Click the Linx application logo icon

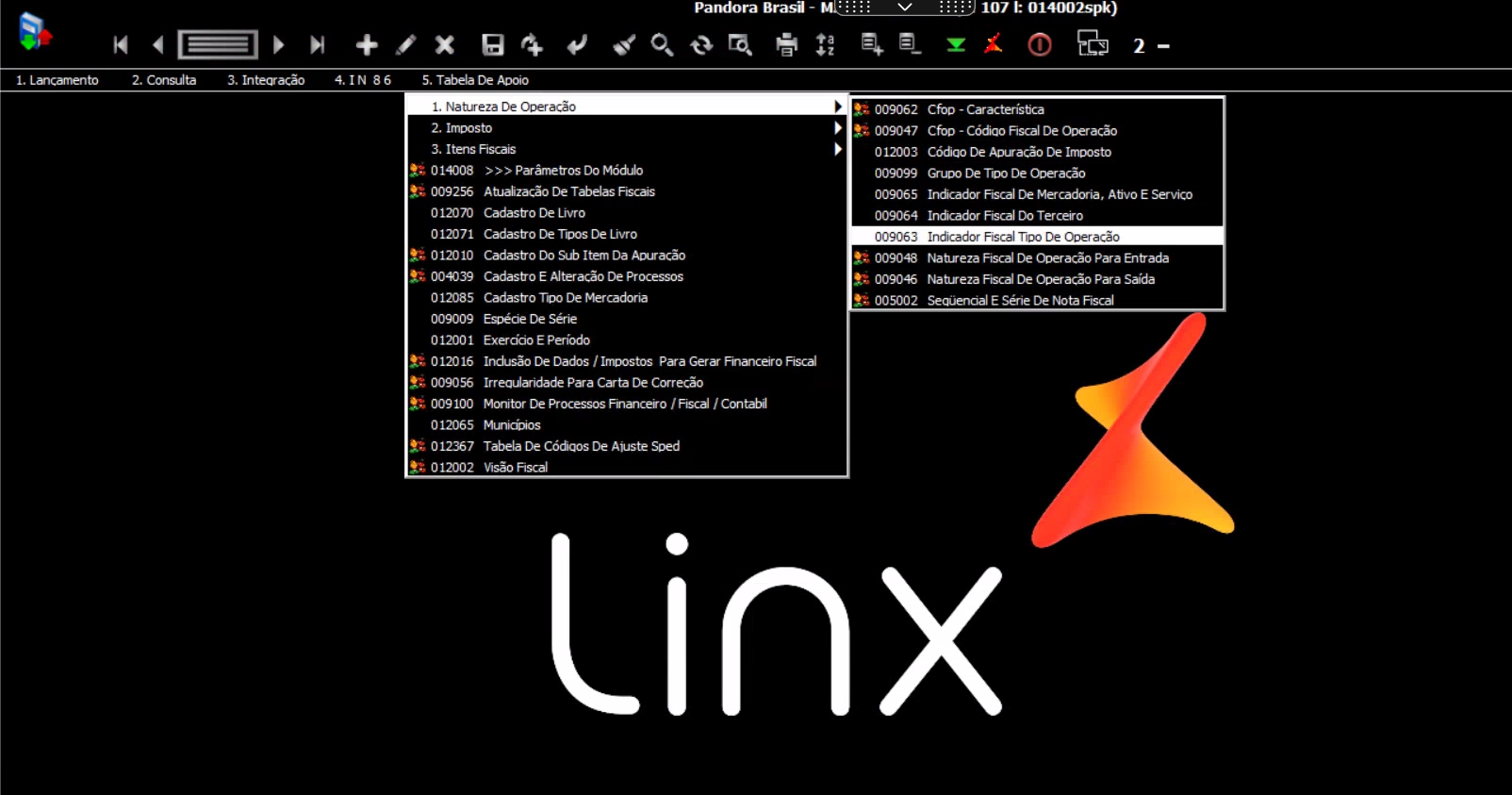35,31
